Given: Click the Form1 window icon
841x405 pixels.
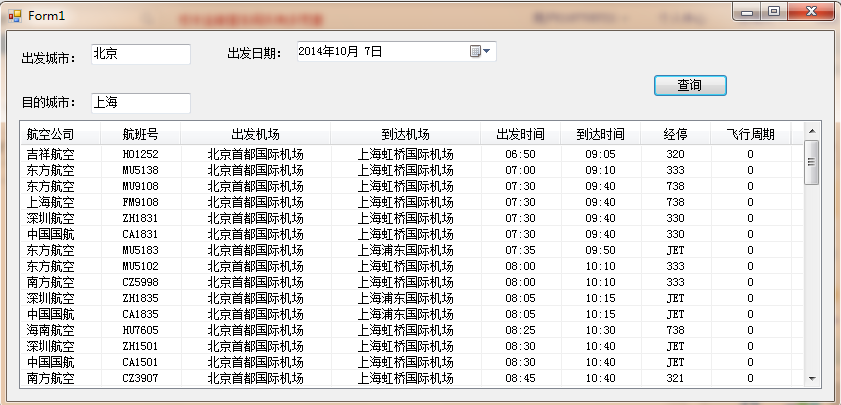Looking at the screenshot, I should (14, 16).
